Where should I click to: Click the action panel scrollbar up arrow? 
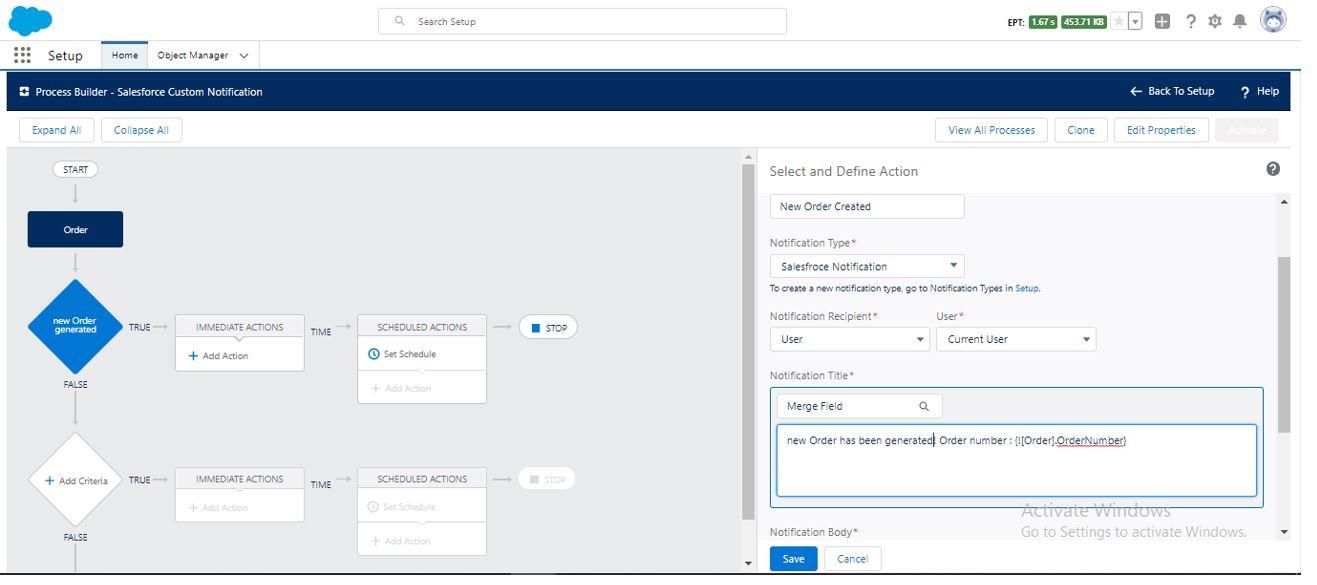pos(1284,202)
